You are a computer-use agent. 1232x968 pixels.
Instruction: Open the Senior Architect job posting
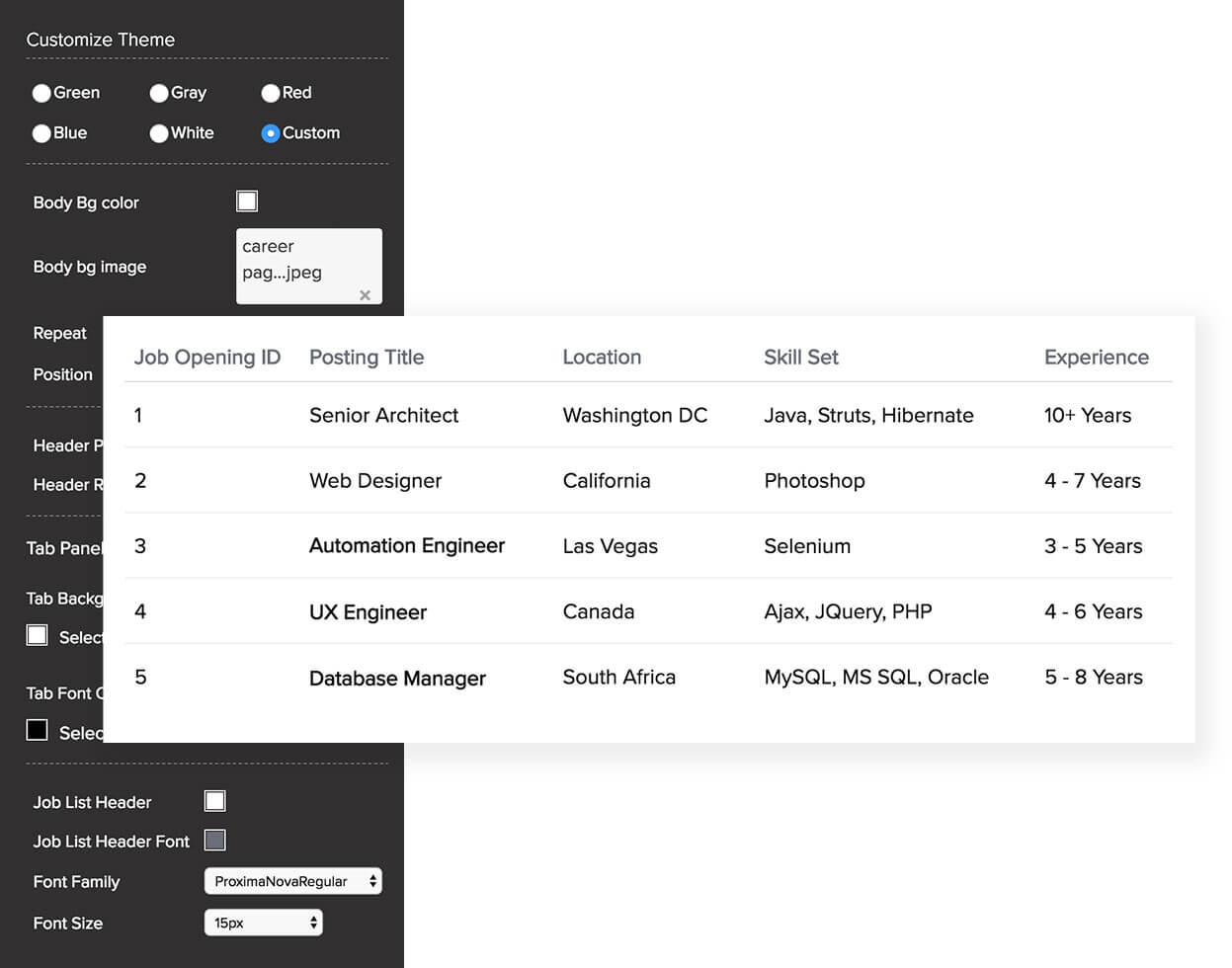tap(383, 416)
